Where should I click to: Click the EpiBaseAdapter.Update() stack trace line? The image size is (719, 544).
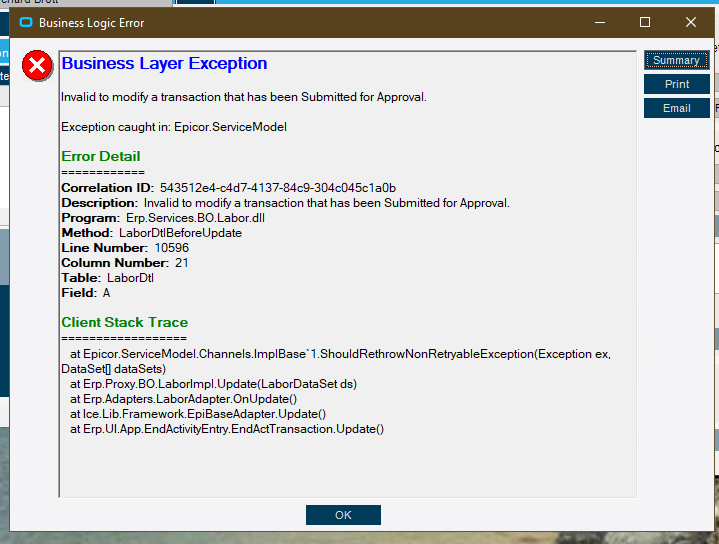(198, 414)
